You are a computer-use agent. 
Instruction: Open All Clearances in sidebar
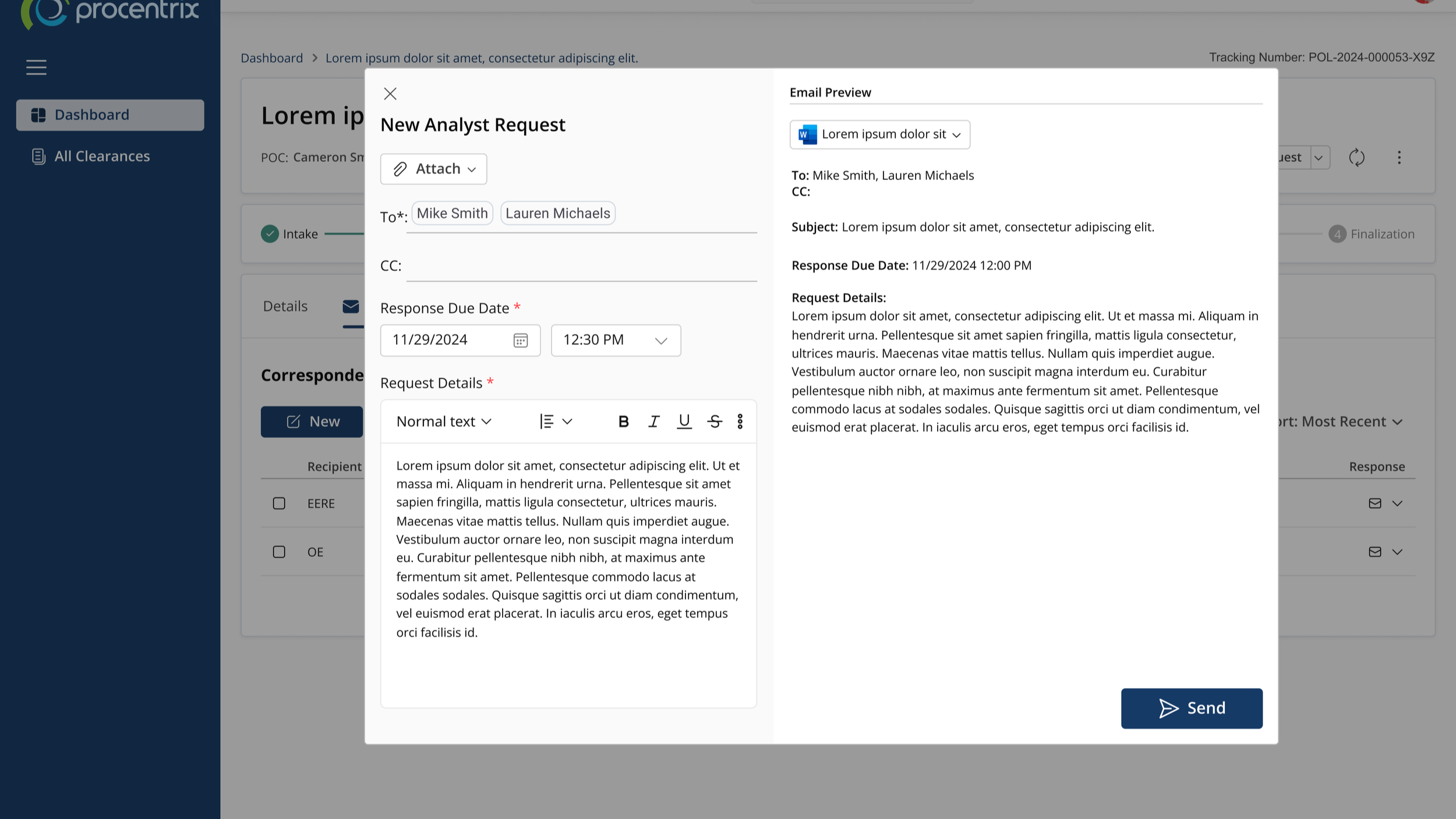coord(102,156)
